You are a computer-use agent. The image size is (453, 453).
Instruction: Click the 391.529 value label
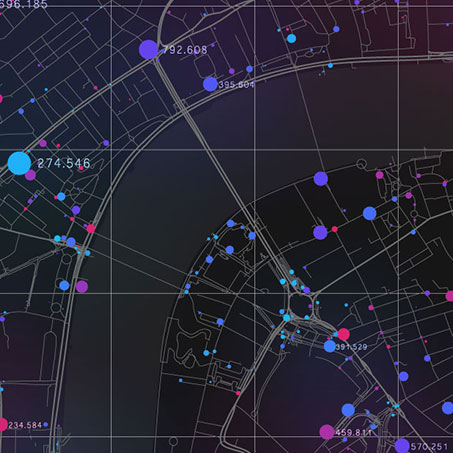point(351,347)
